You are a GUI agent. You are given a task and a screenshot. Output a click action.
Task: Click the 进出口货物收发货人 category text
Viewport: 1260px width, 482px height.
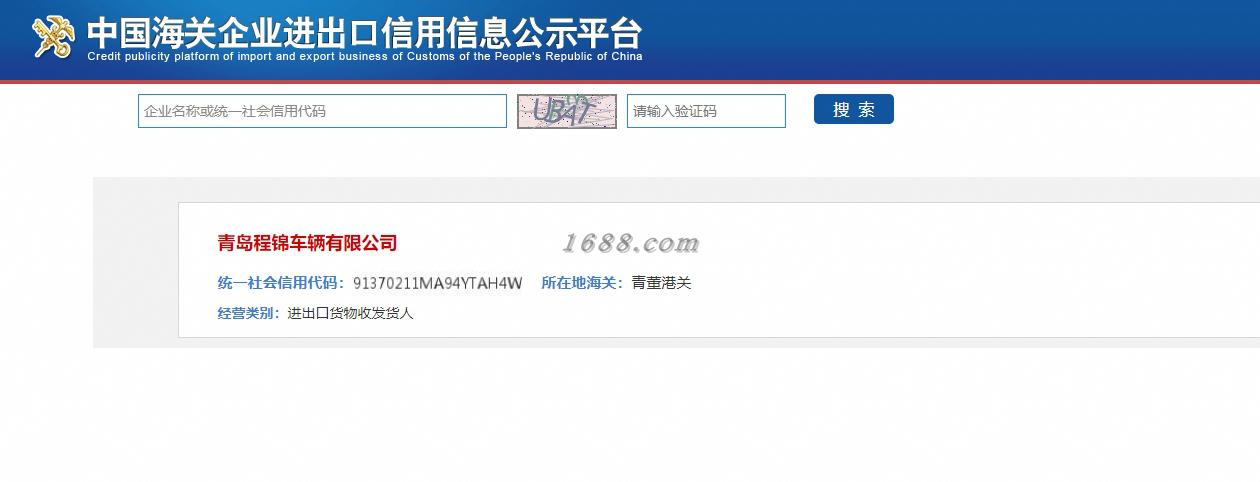pos(350,313)
